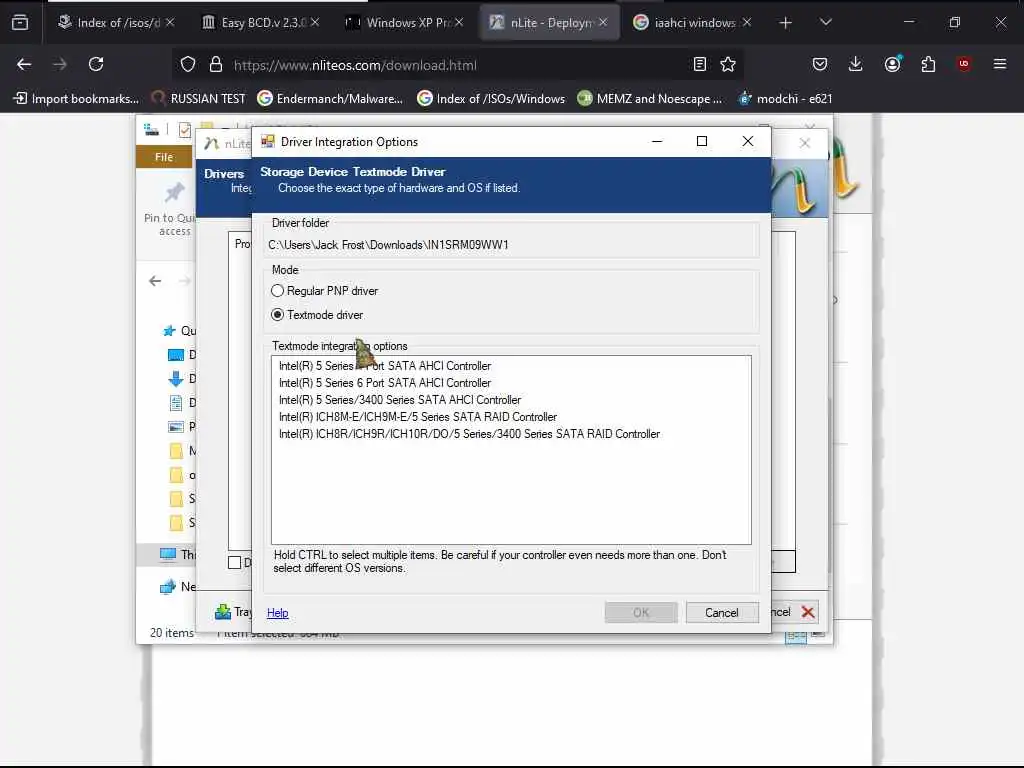1024x768 pixels.
Task: Open the modchi - e621 bookmark
Action: tap(785, 99)
